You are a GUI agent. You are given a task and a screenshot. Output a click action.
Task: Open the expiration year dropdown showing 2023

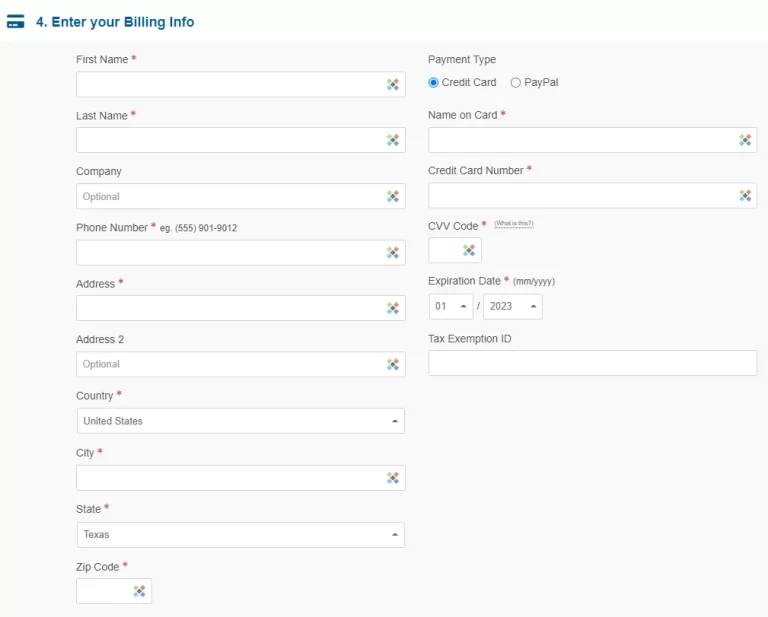tap(513, 306)
